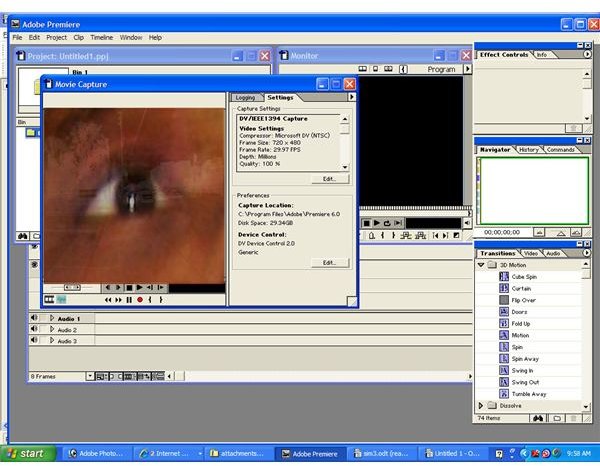Switch Monitor to dual view

(362, 69)
